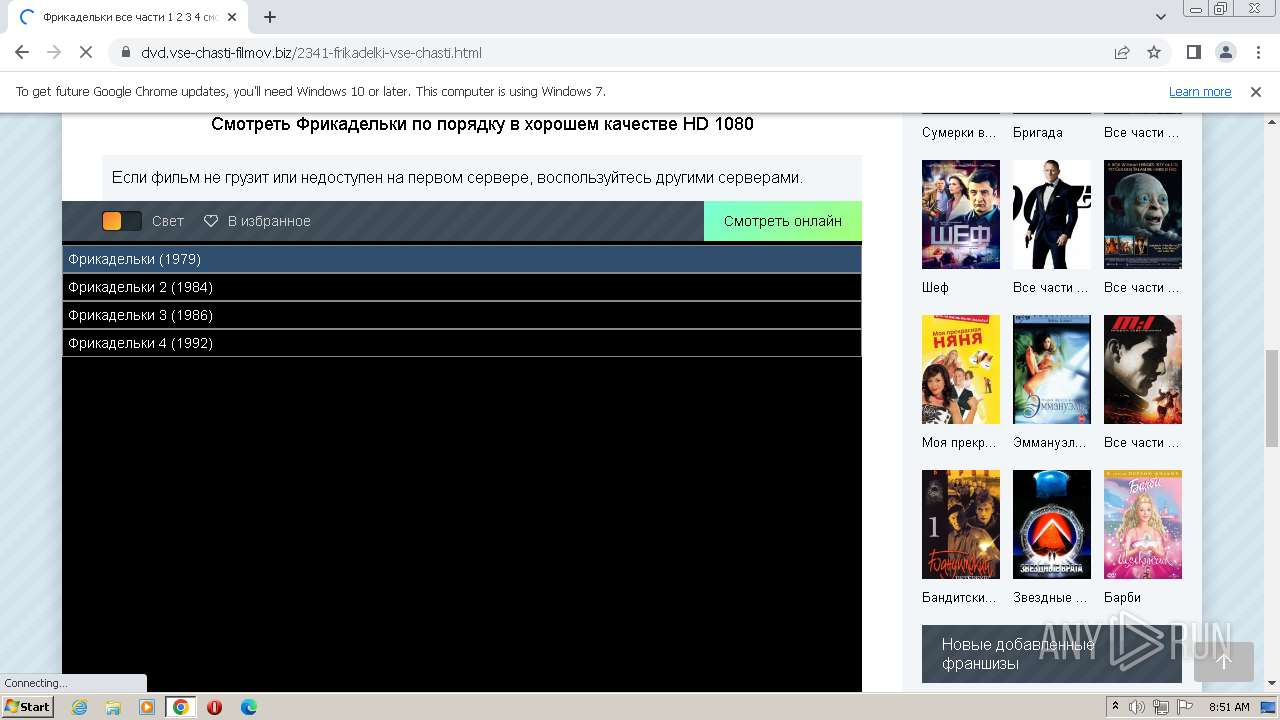Click the 8:51 AM system clock

(1229, 707)
